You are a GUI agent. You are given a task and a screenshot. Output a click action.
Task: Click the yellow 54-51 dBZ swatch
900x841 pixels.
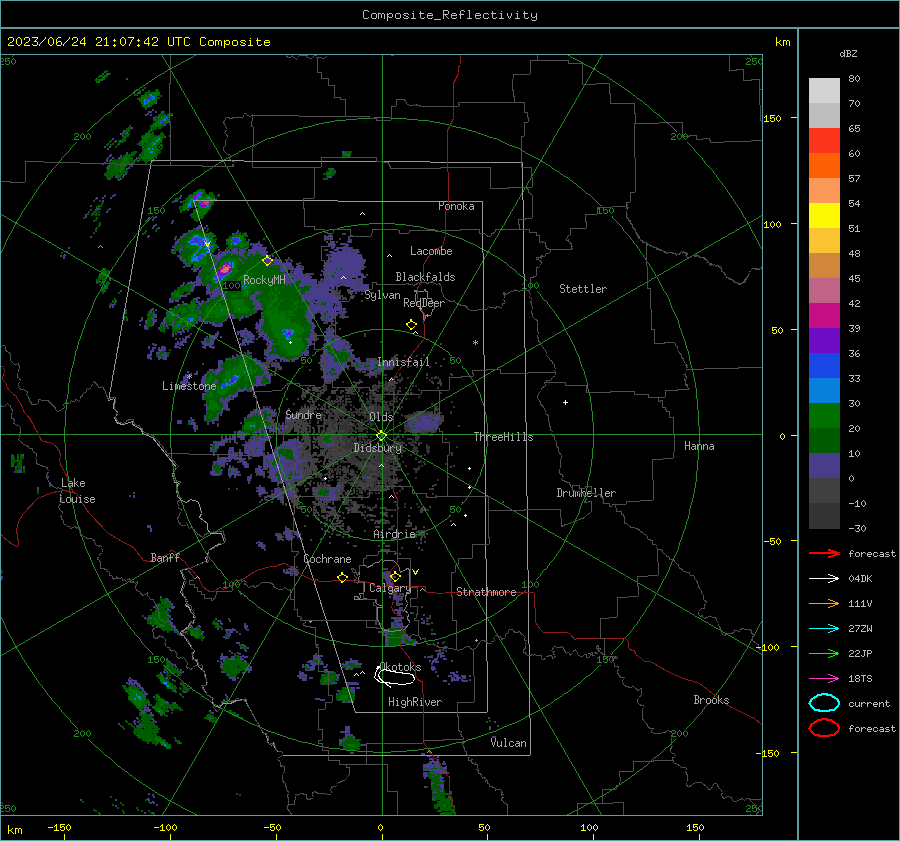pyautogui.click(x=824, y=216)
